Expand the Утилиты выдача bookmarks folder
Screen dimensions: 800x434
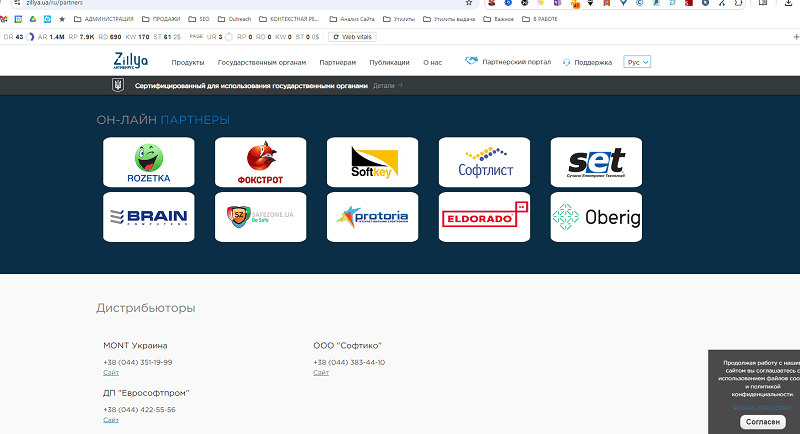pyautogui.click(x=449, y=19)
